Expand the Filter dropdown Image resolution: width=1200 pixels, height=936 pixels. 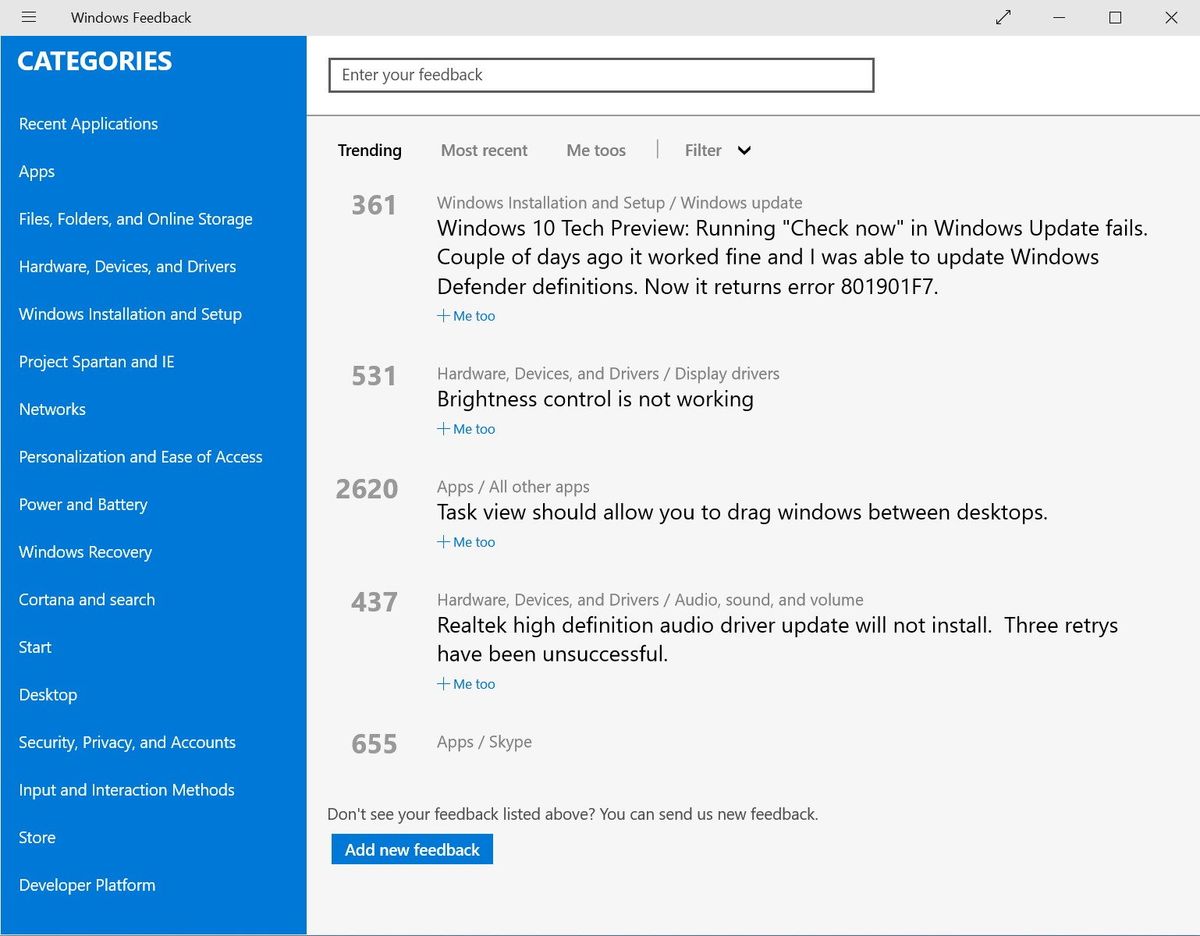(716, 150)
